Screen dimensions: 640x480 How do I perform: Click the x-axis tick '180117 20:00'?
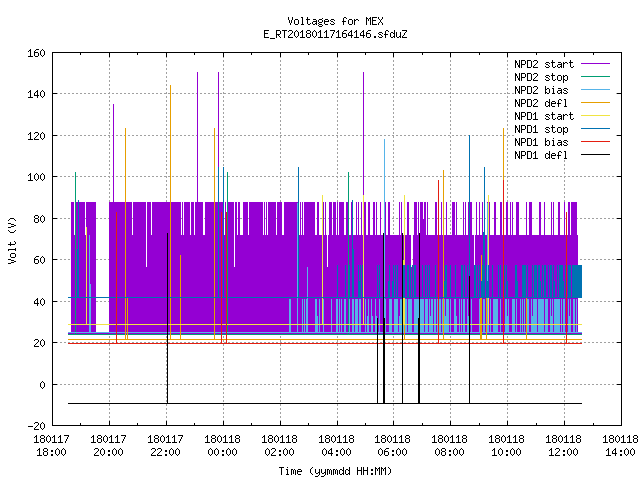coord(109,446)
